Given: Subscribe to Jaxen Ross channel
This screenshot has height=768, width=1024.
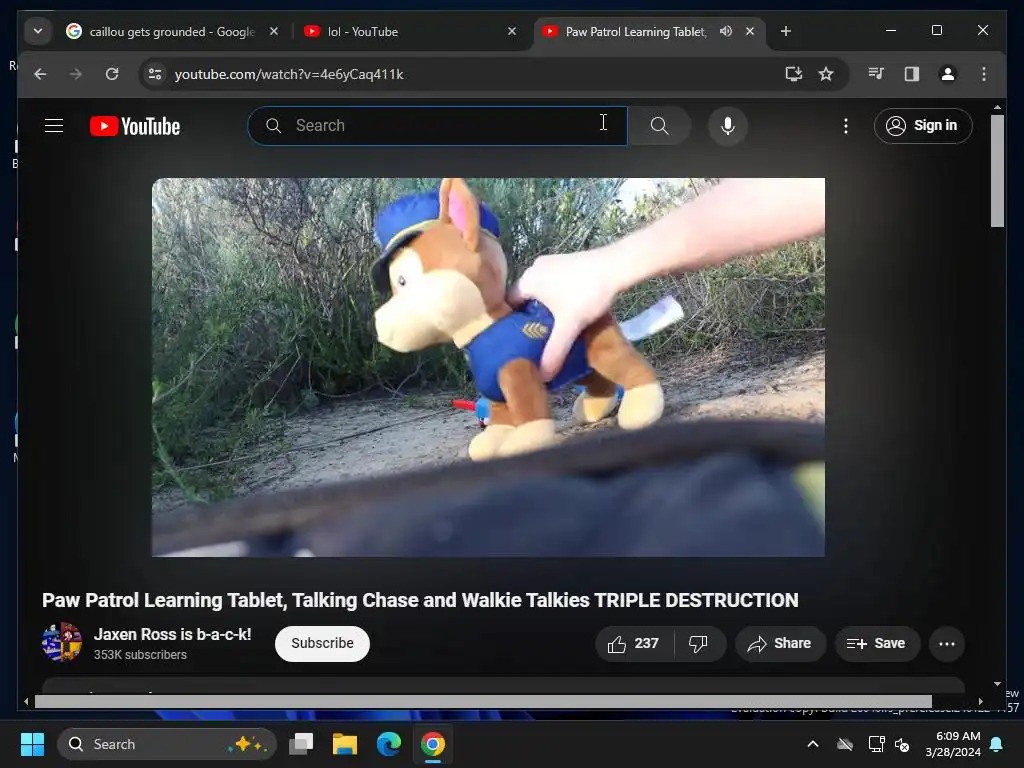Looking at the screenshot, I should (322, 643).
